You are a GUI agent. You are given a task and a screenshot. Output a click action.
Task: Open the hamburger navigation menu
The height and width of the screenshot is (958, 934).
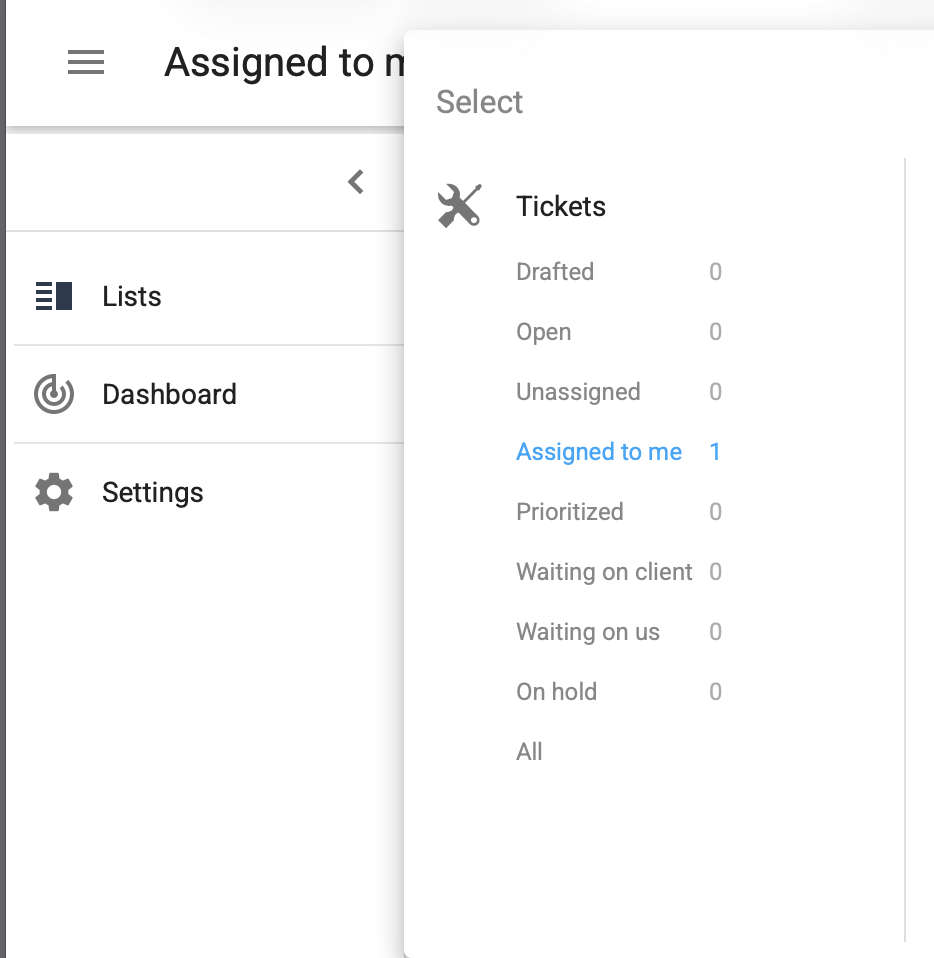pyautogui.click(x=86, y=63)
